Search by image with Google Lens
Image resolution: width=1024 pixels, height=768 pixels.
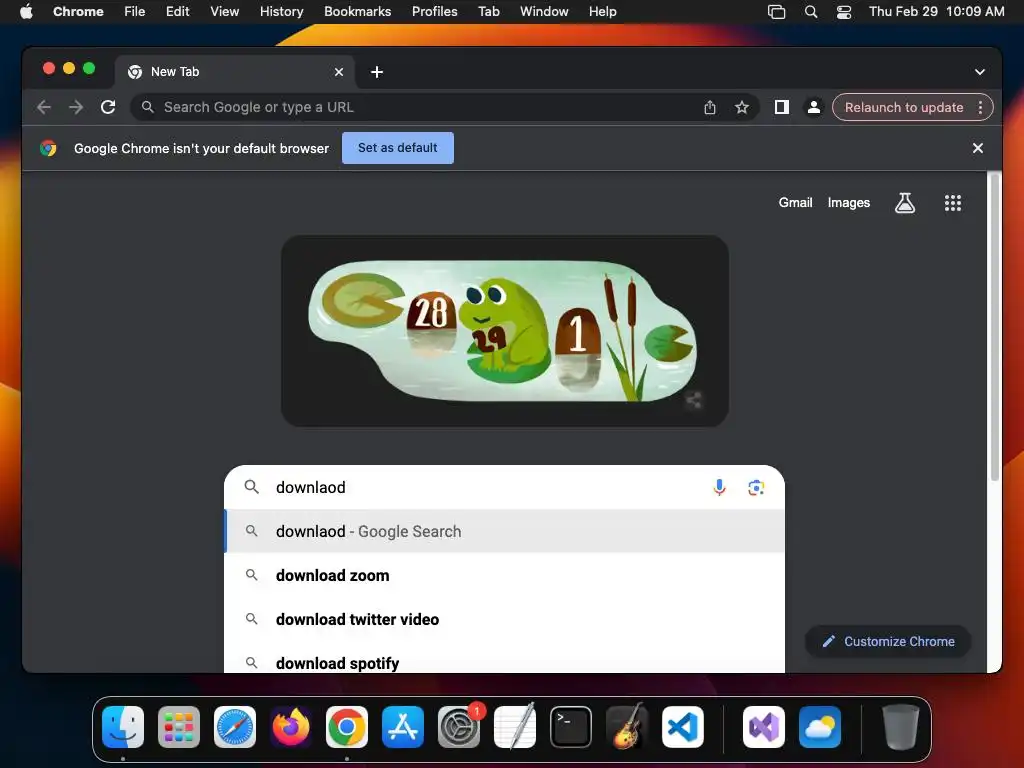(x=756, y=487)
